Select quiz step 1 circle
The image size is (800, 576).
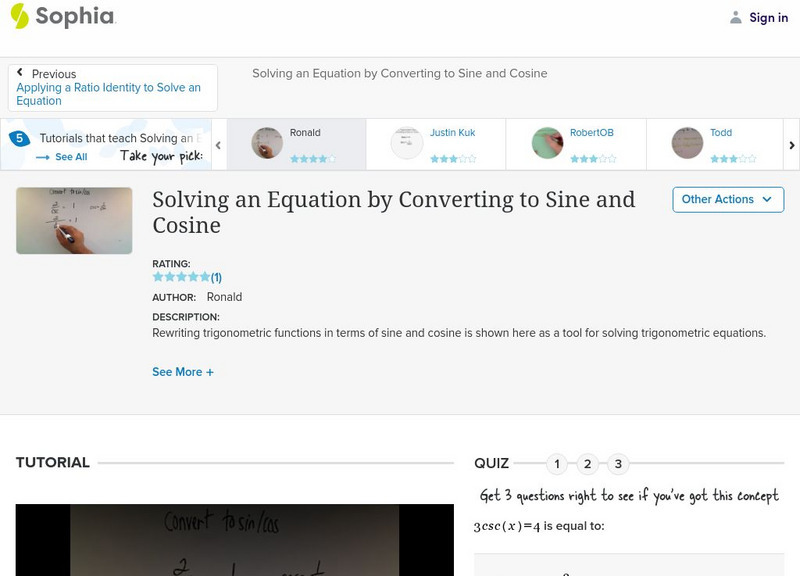[x=557, y=463]
